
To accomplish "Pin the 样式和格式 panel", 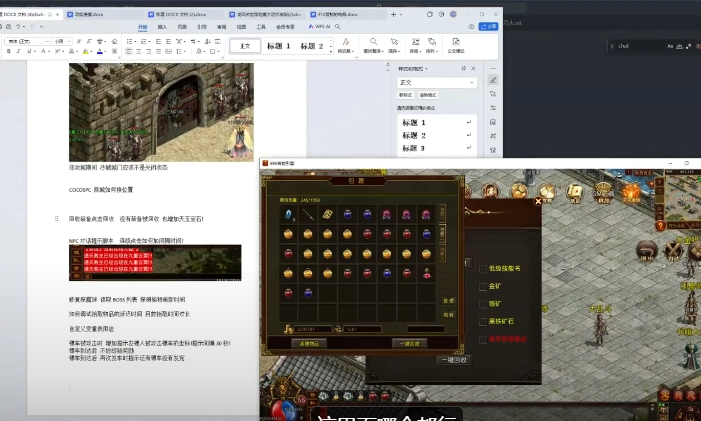I will [463, 68].
